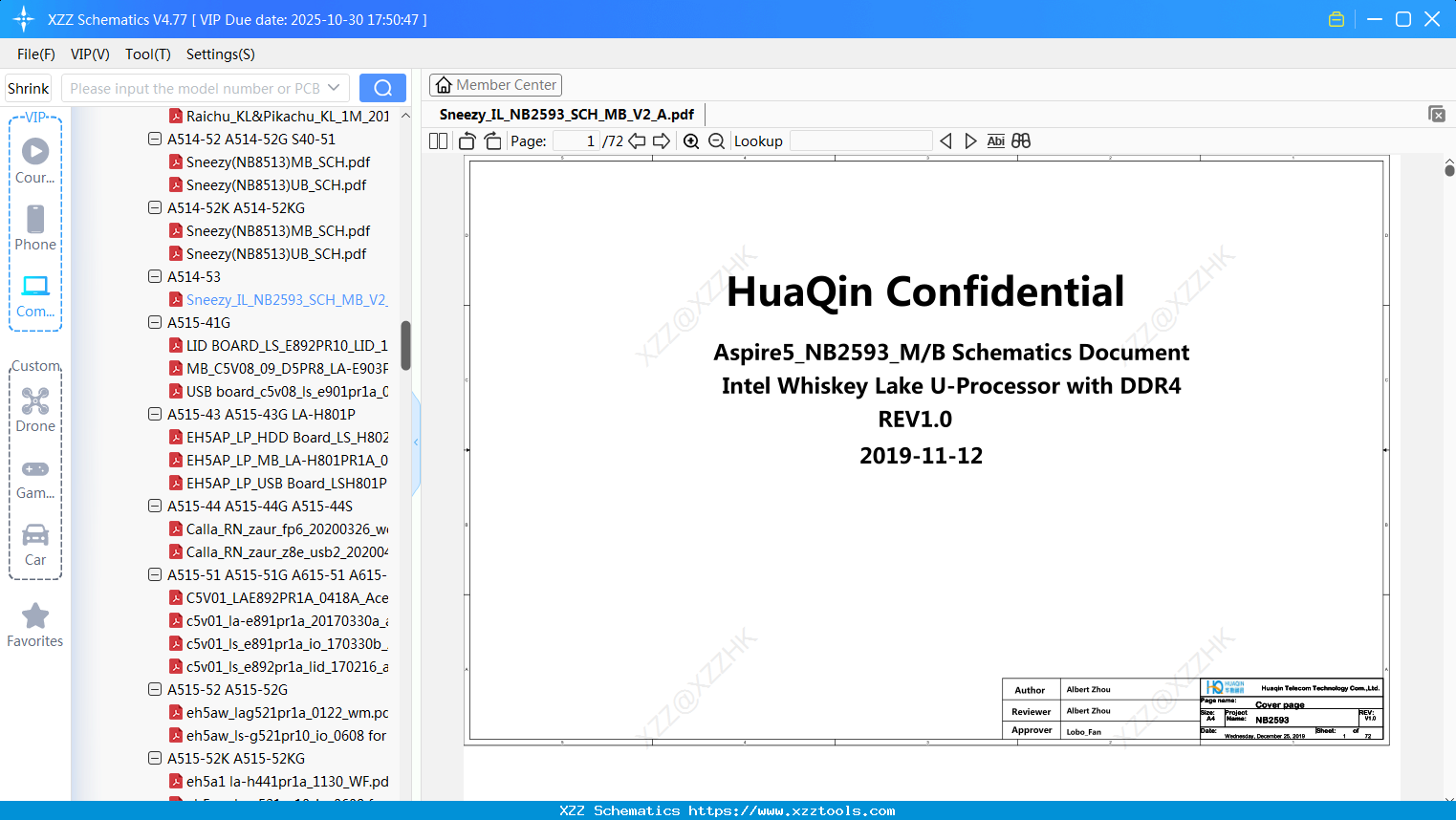Click the magnifier search button
The image size is (1456, 820).
(382, 88)
